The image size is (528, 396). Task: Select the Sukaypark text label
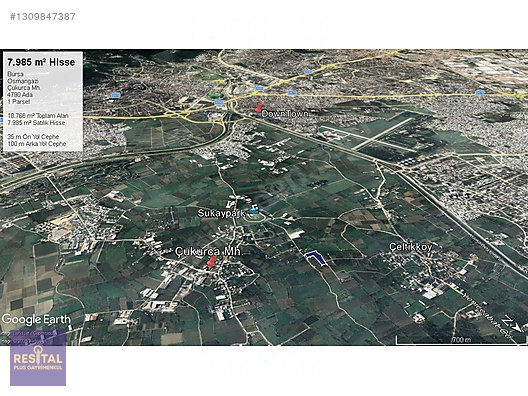221,213
